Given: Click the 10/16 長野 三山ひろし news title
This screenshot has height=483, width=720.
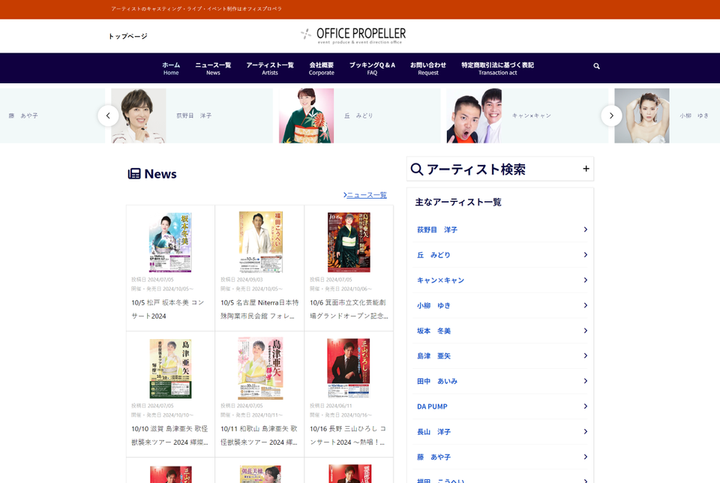Looking at the screenshot, I should pos(348,436).
